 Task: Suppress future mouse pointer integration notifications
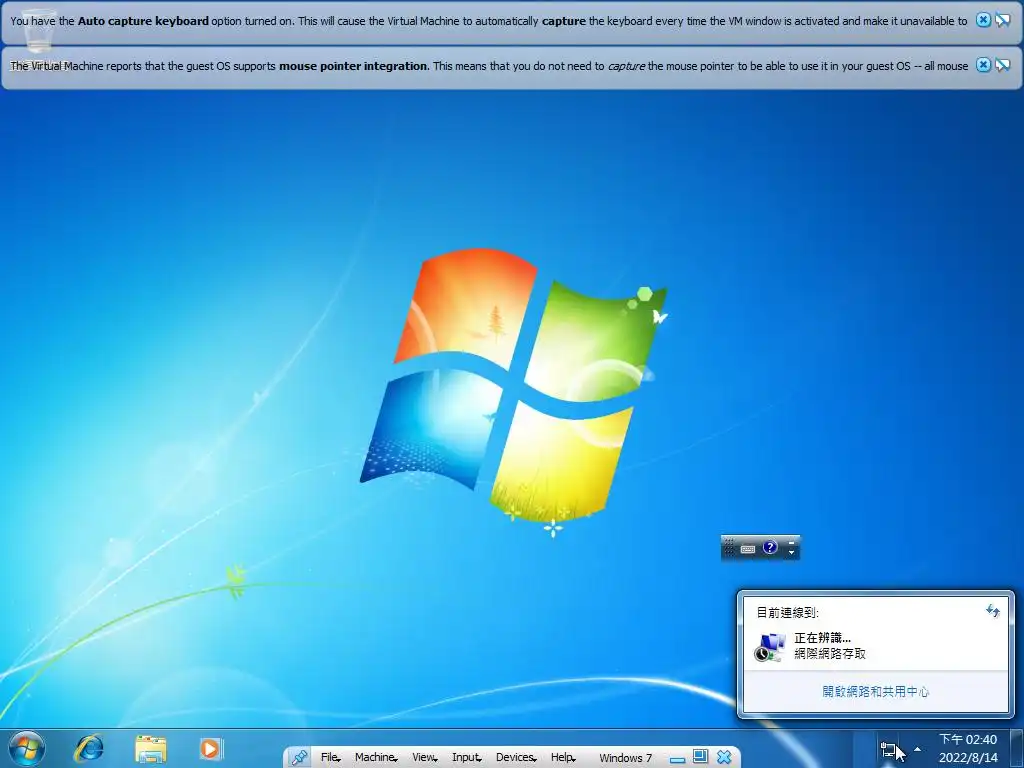tap(1002, 65)
